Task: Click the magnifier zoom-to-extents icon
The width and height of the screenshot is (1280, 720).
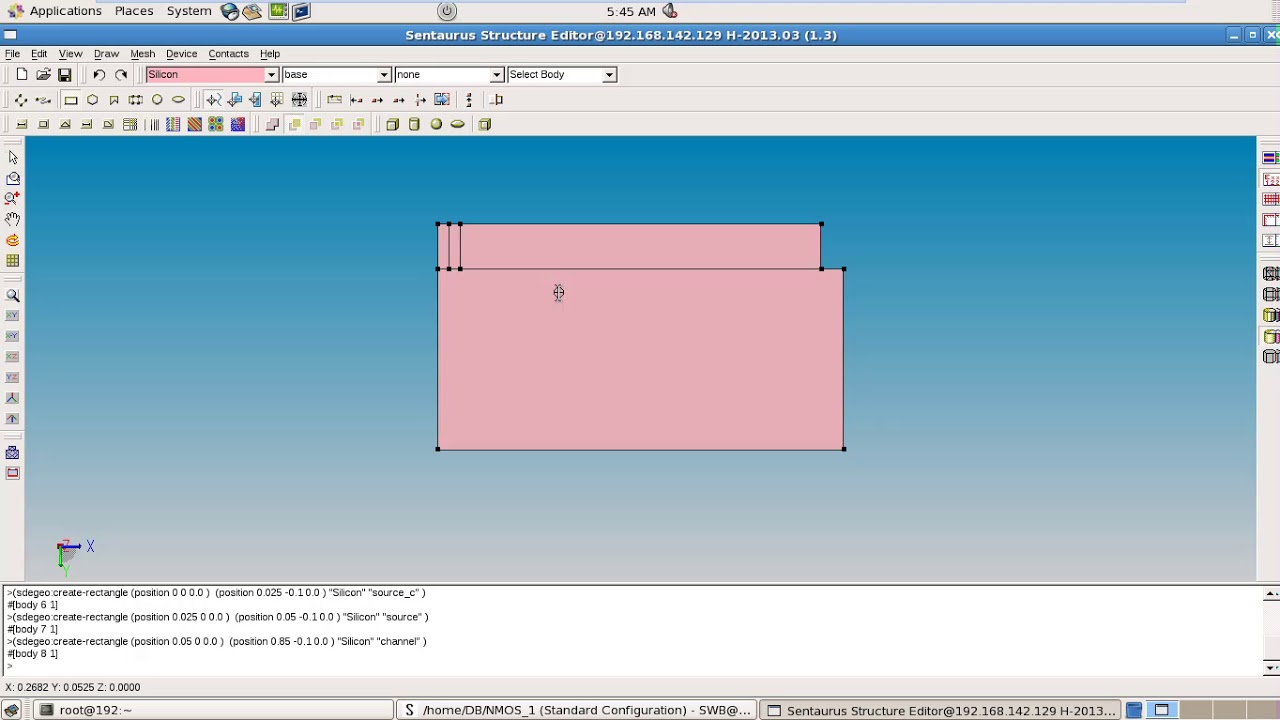Action: (x=13, y=295)
